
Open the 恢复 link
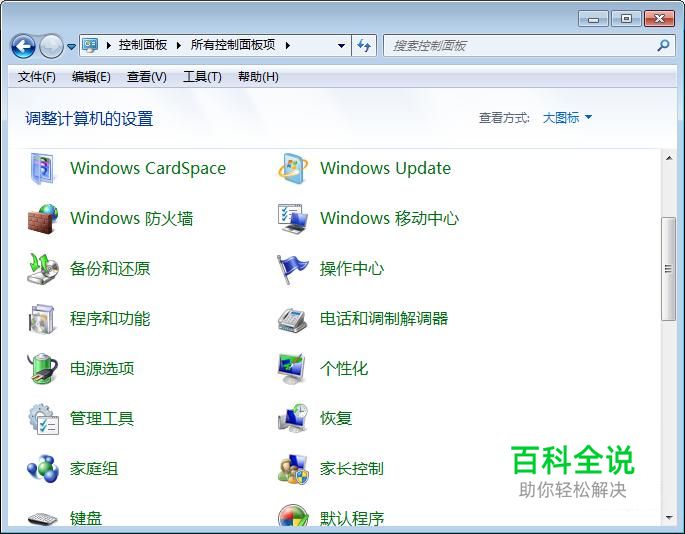coord(336,419)
